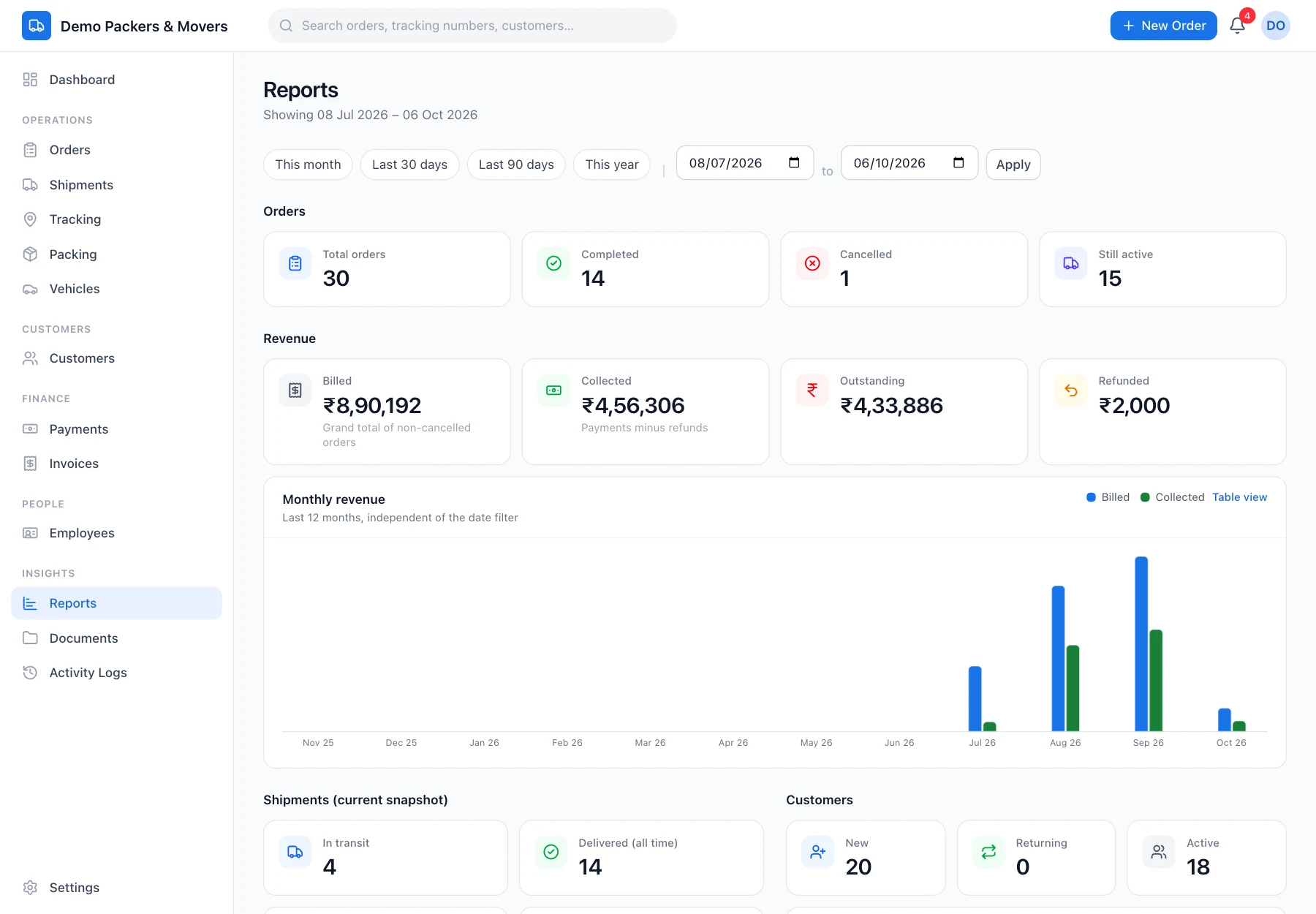Open Invoices under Finance
Viewport: 1316px width, 914px height.
(x=116, y=464)
